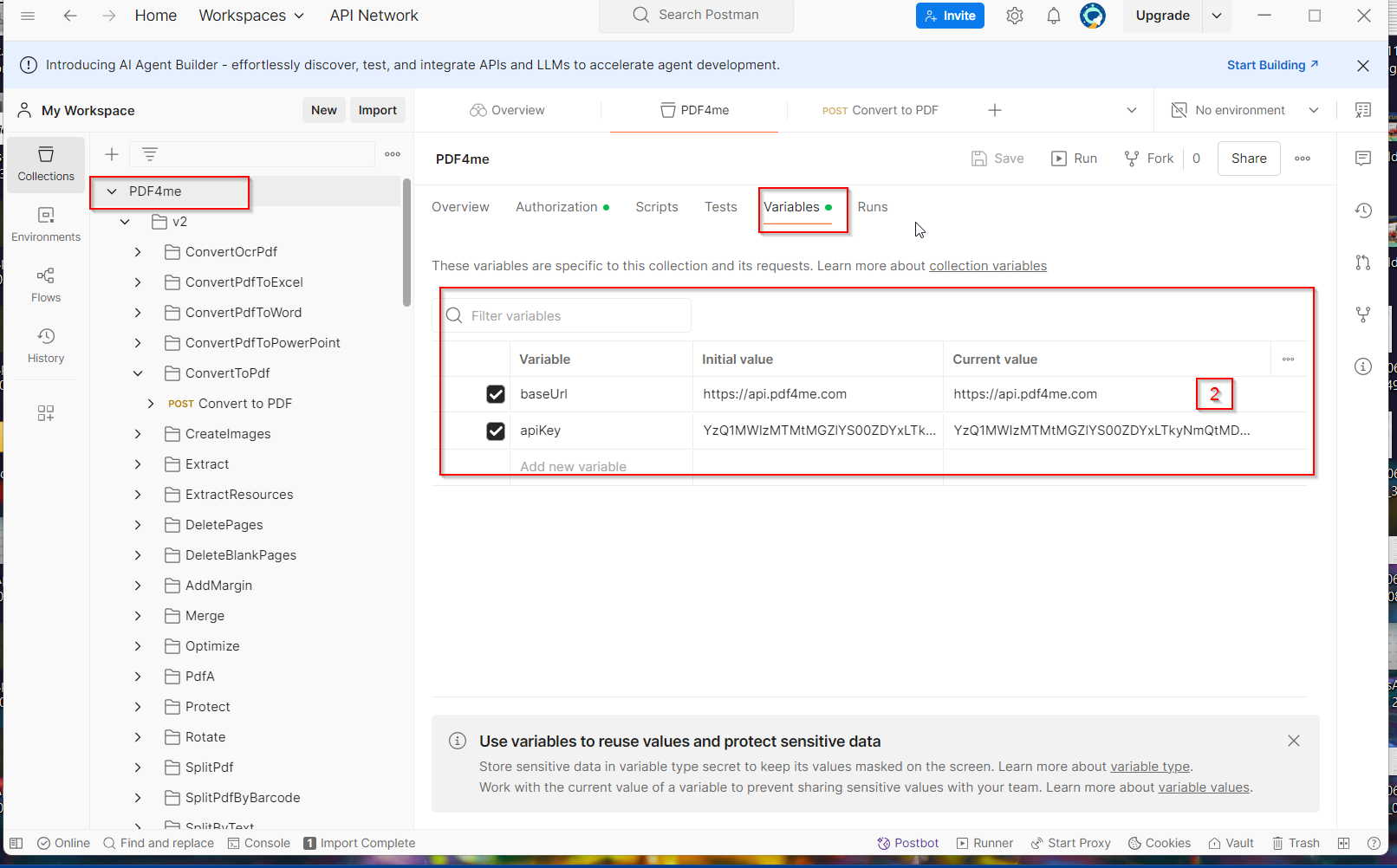
Task: Expand the Convert to PDF request
Action: 151,404
